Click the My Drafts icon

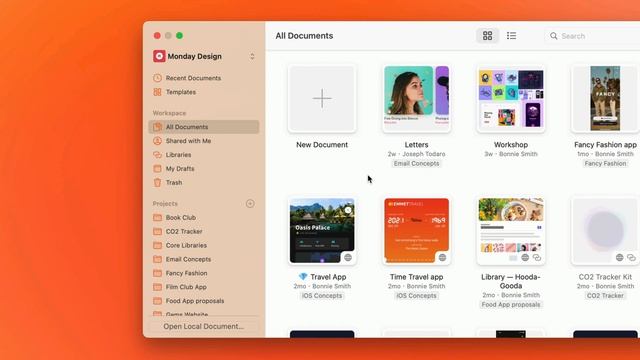[x=158, y=169]
